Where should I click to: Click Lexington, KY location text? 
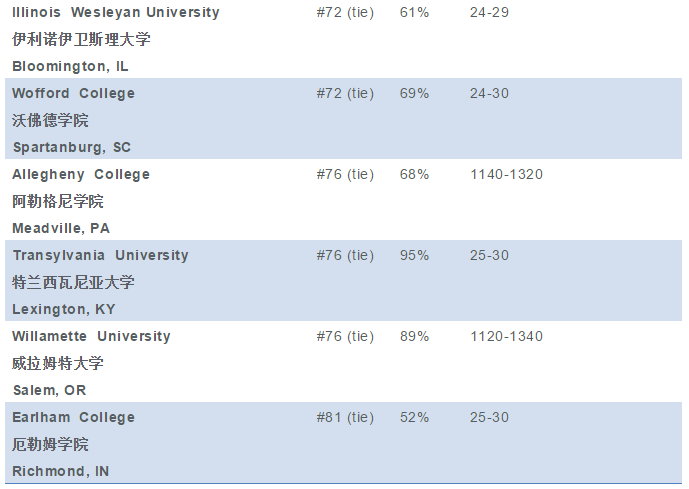point(64,309)
